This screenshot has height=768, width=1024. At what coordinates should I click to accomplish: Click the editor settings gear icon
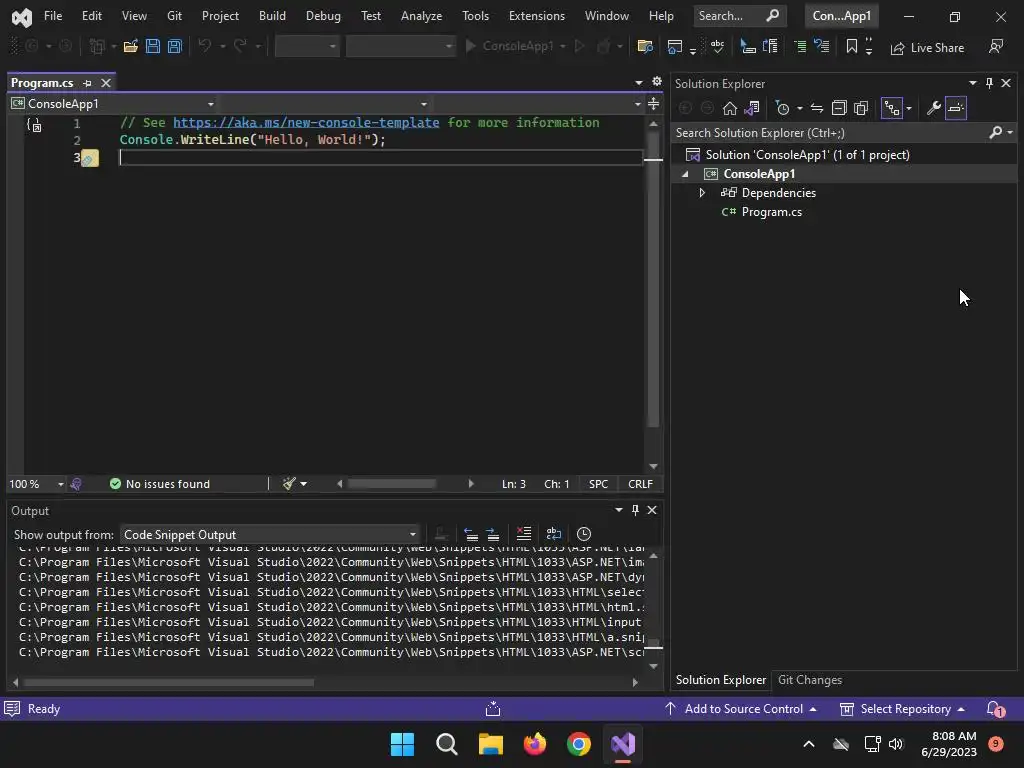657,82
